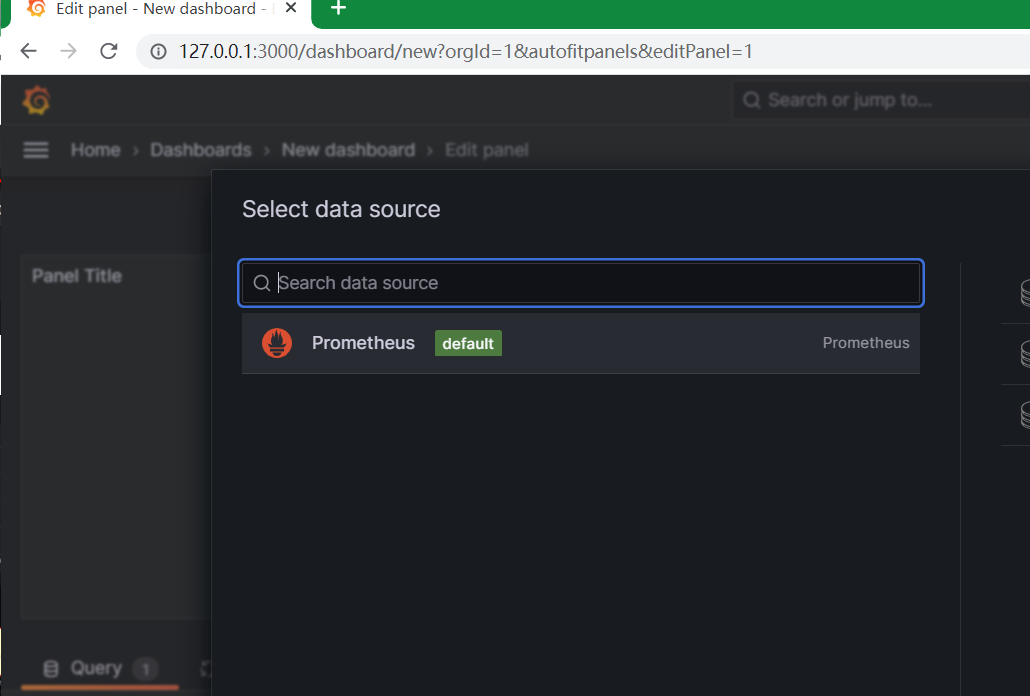Screen dimensions: 1030x696
Task: Click the Query tab count badge showing 1
Action: [x=145, y=669]
